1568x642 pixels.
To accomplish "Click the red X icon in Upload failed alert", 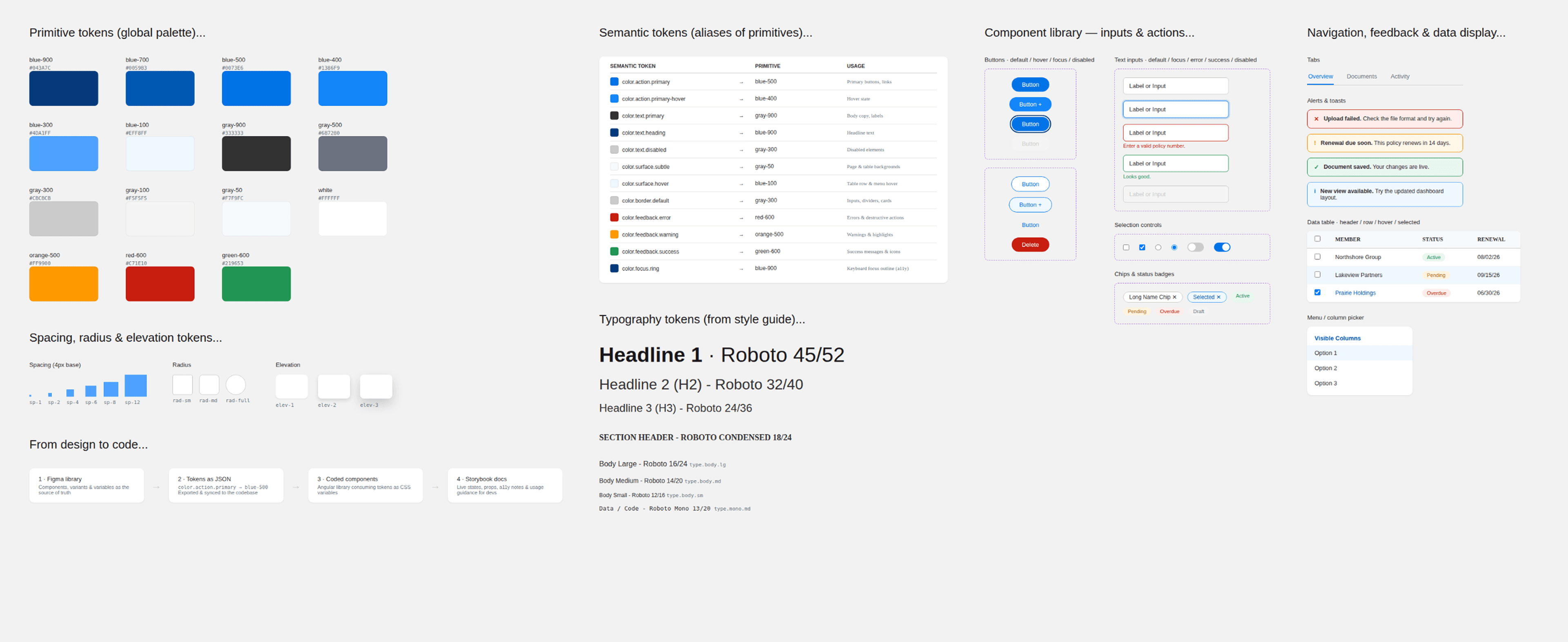I will tap(1316, 119).
